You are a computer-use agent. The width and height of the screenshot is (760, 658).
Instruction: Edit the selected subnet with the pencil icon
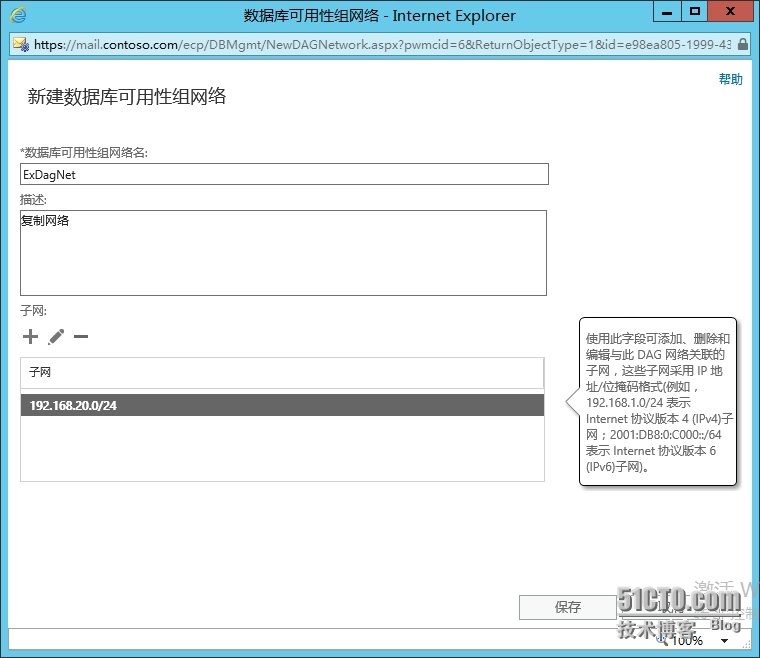(56, 337)
